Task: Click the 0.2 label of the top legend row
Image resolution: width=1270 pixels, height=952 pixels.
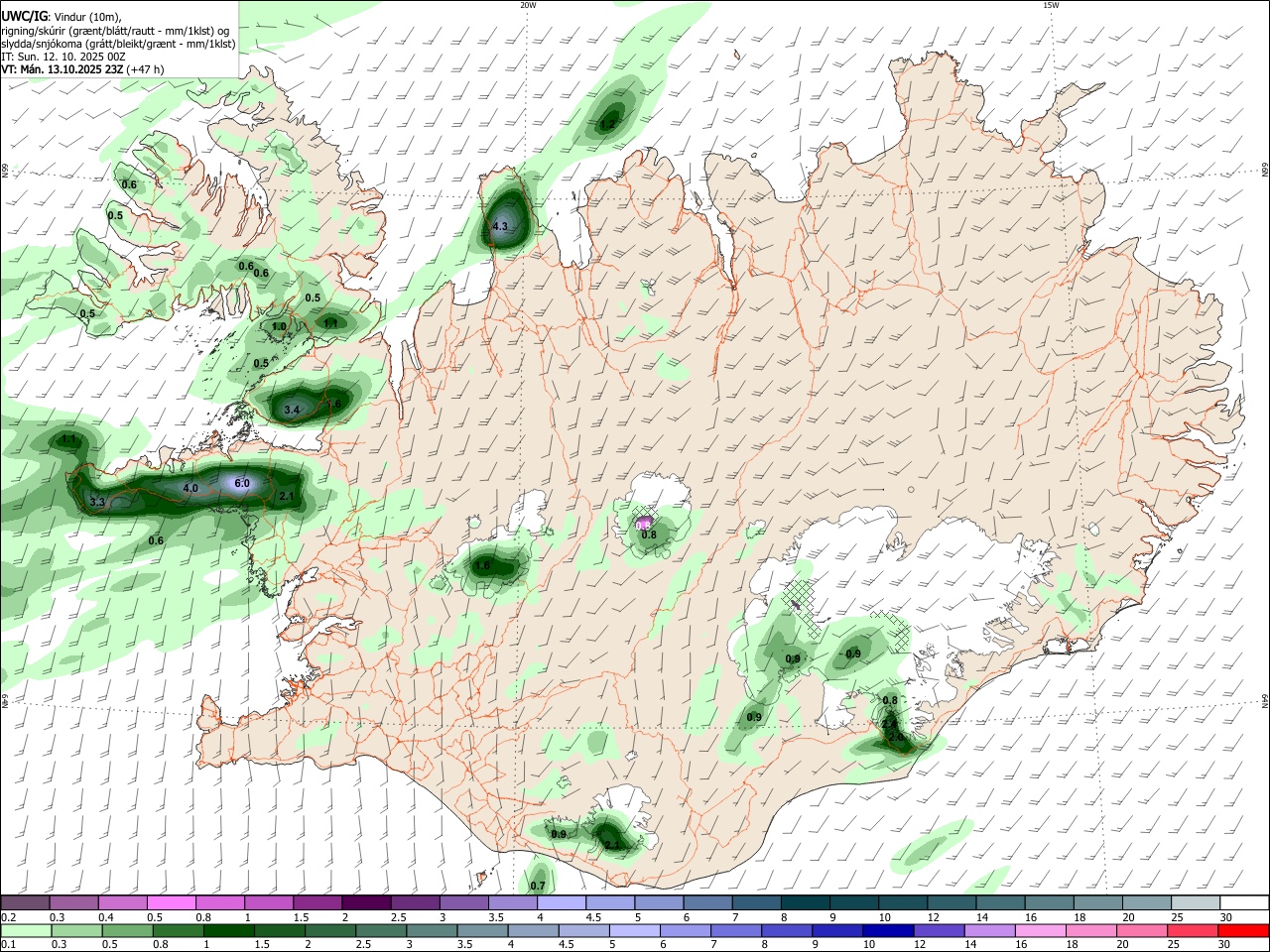Action: 9,917
